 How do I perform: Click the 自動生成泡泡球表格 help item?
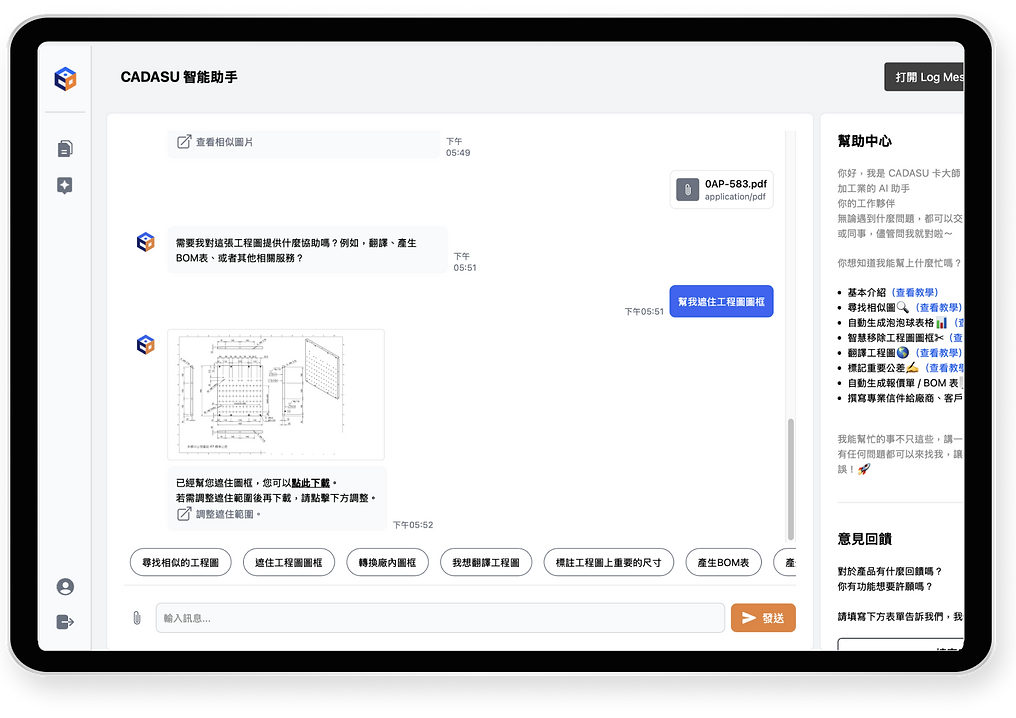point(891,322)
